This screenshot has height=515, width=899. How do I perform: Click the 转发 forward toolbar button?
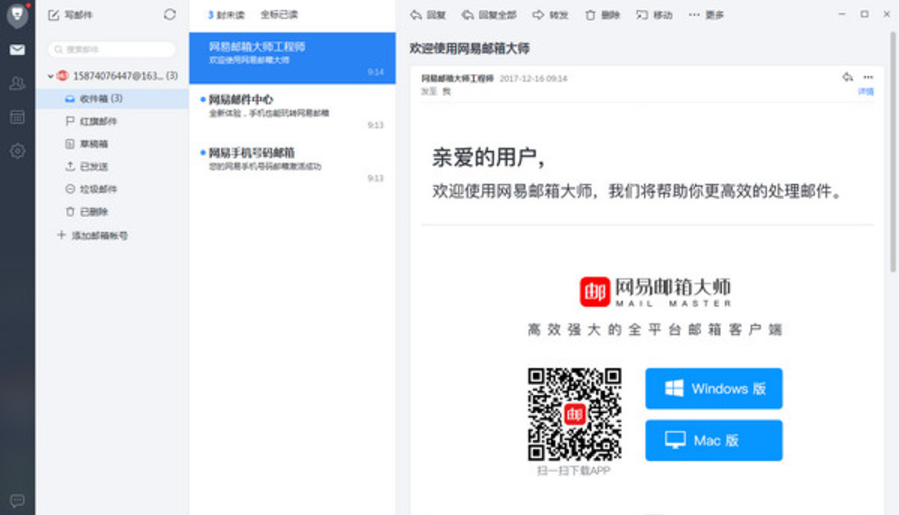click(x=550, y=15)
